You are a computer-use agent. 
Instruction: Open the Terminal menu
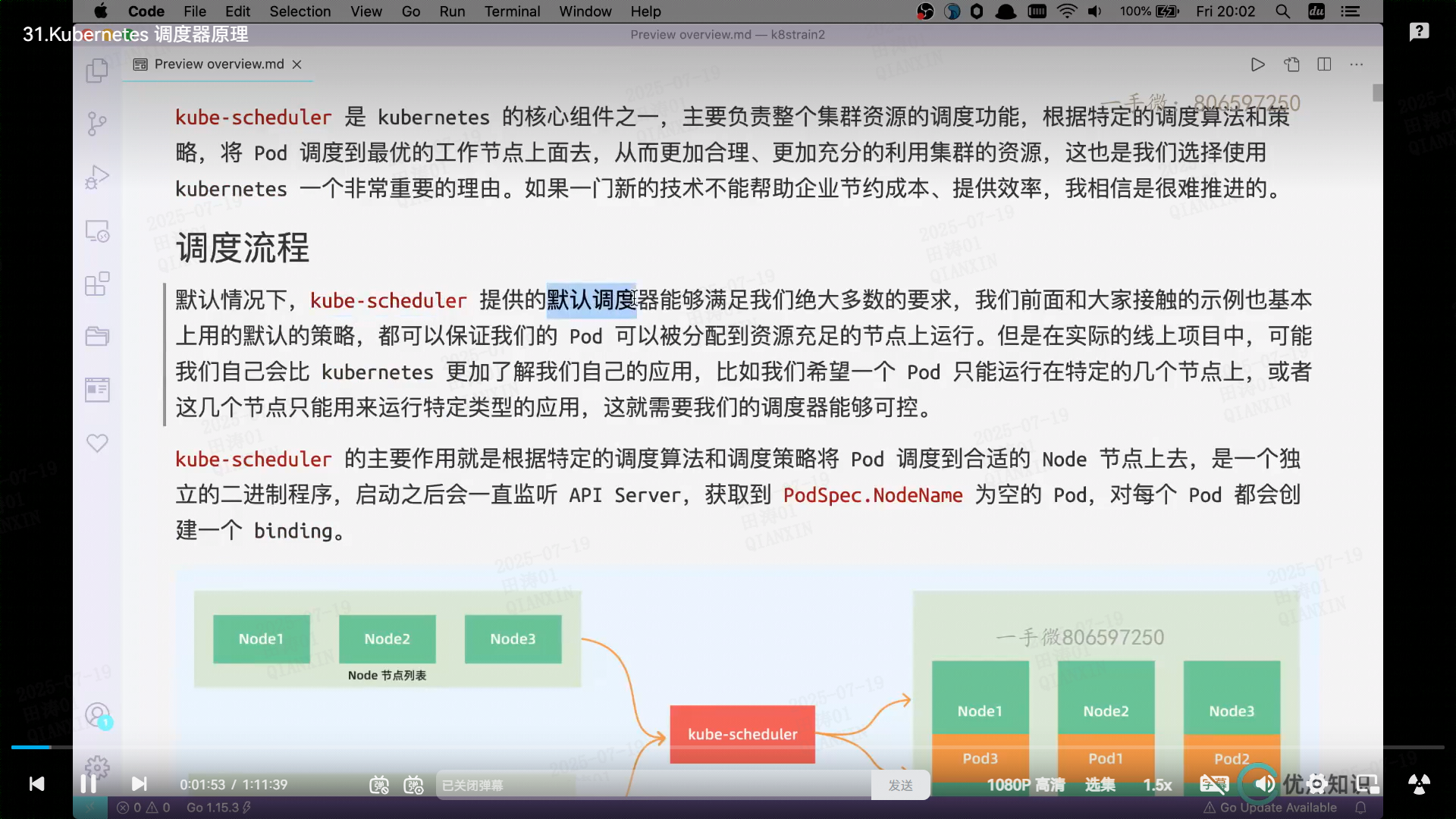(x=512, y=11)
